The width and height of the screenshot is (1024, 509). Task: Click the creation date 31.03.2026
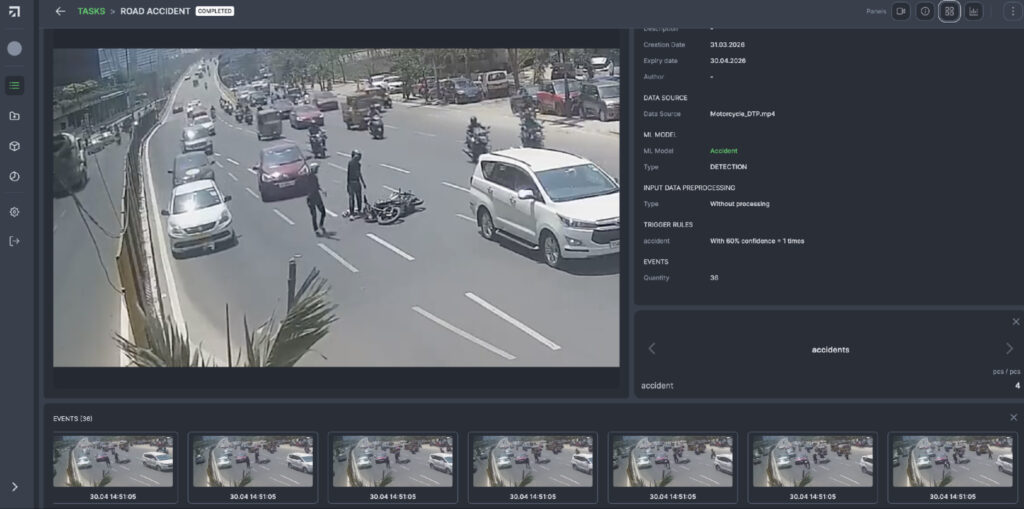728,44
